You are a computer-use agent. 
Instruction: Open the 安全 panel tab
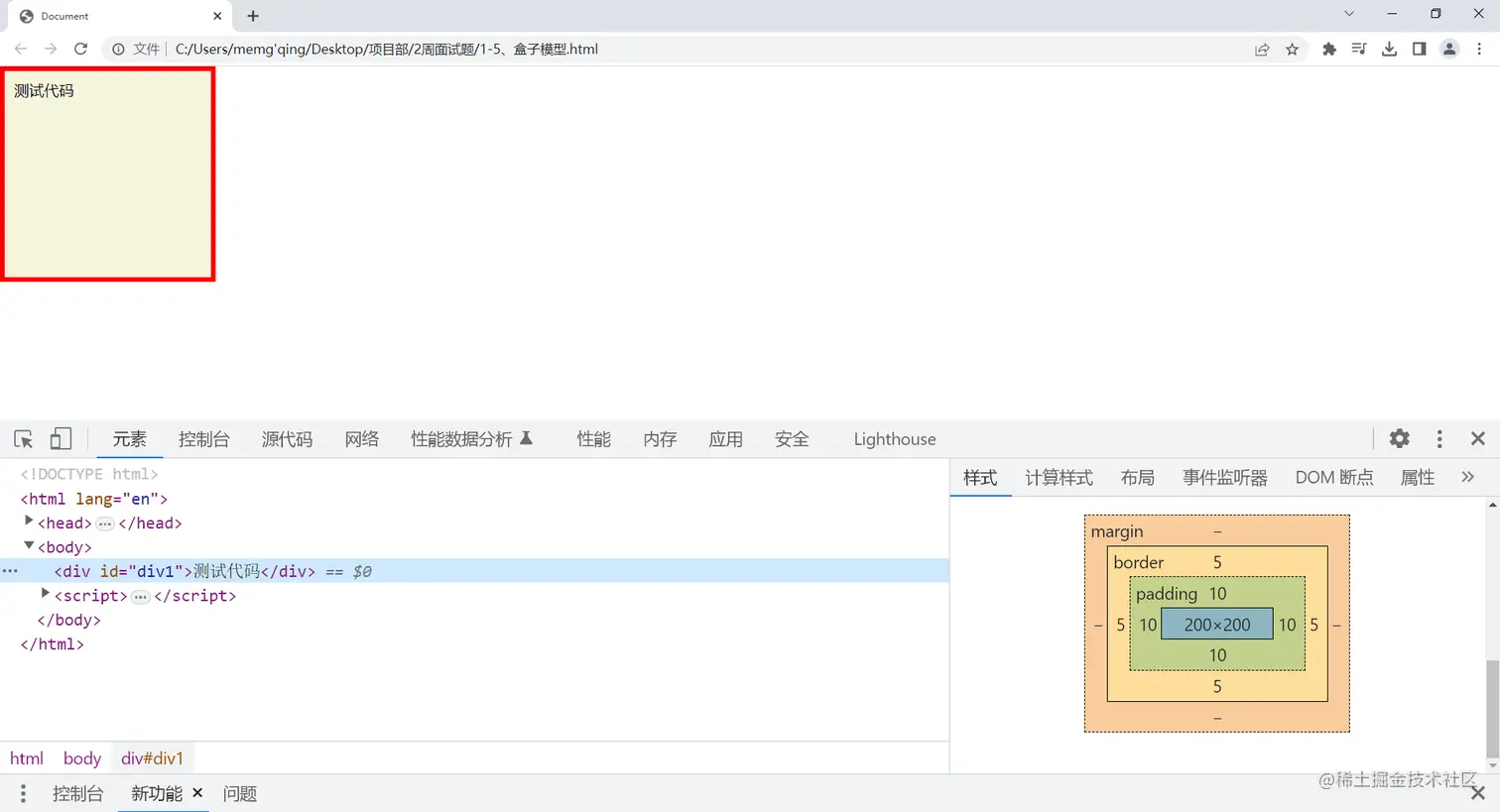[792, 439]
